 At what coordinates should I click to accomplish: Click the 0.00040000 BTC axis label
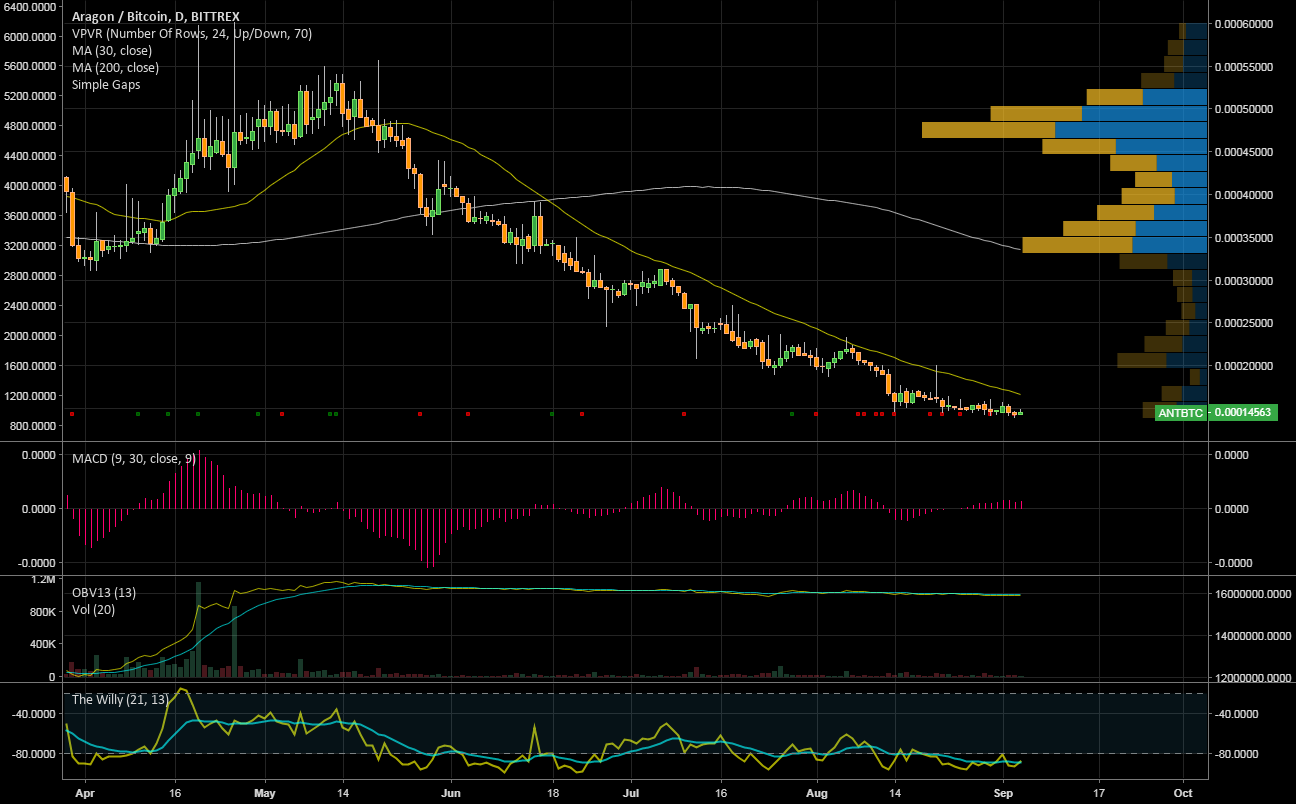(1246, 195)
